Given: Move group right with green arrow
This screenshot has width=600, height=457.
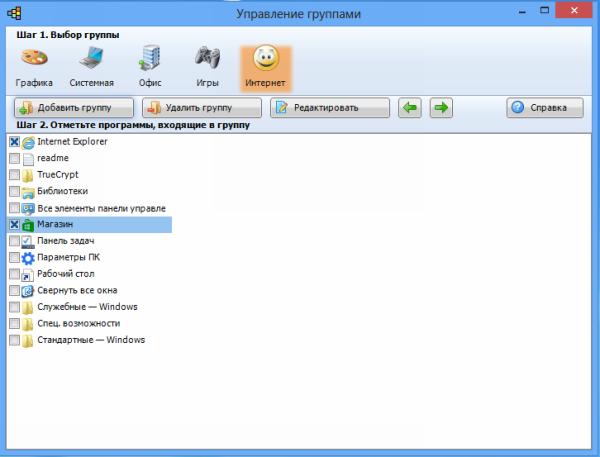Looking at the screenshot, I should 441,108.
